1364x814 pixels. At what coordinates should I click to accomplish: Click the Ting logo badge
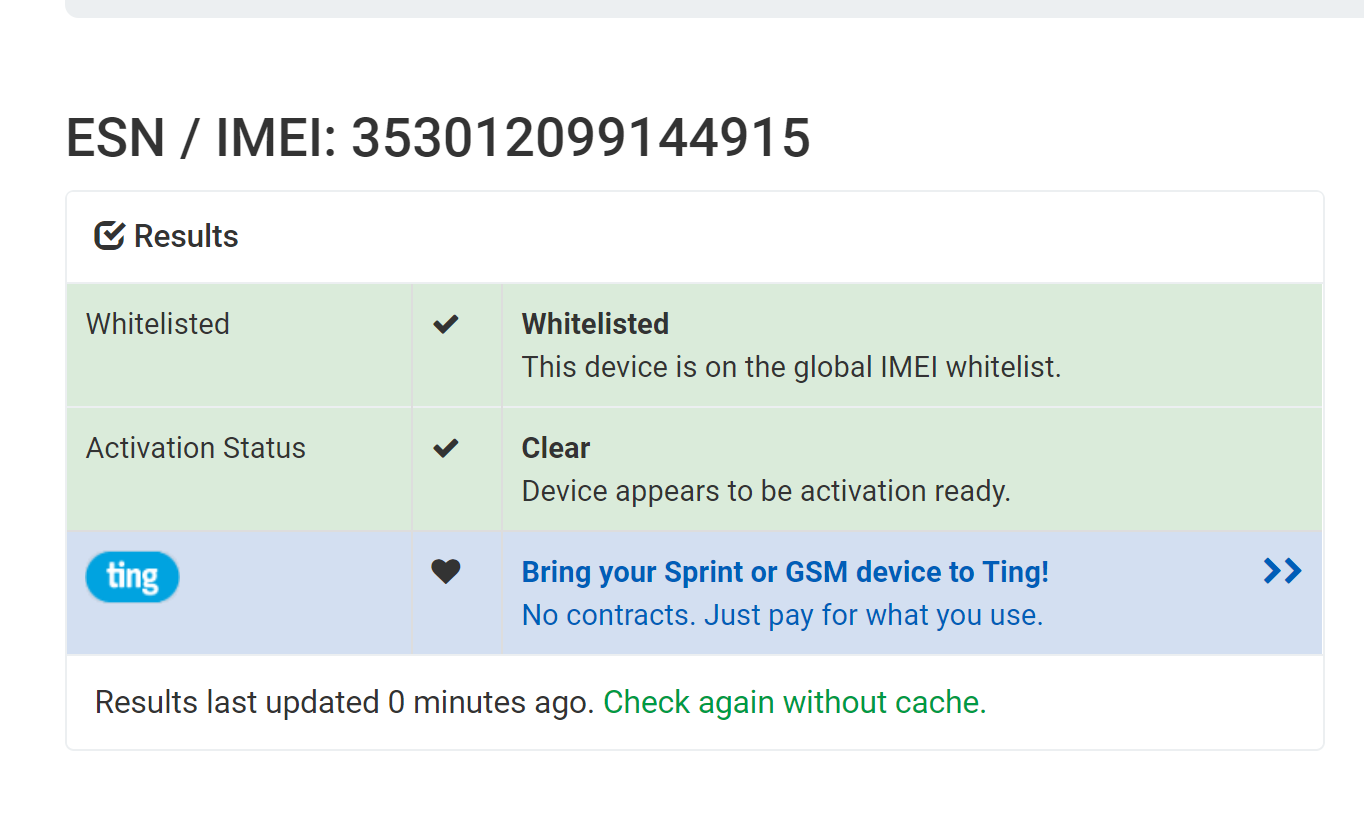click(132, 577)
